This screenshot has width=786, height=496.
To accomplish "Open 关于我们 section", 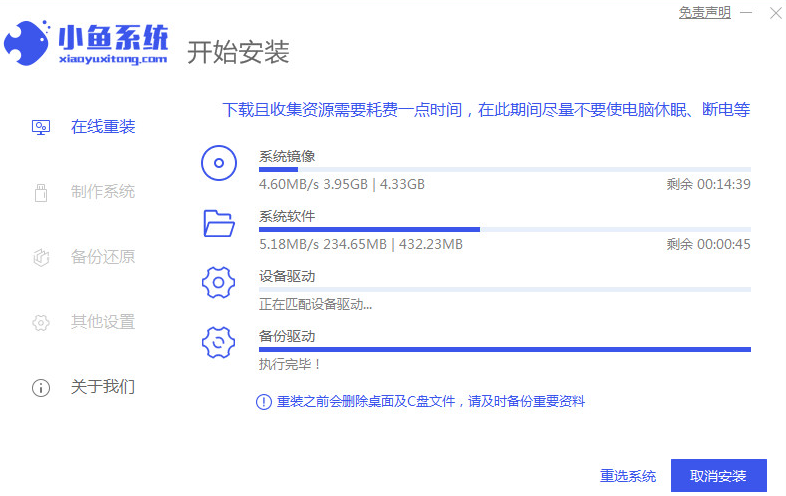I will click(x=103, y=387).
